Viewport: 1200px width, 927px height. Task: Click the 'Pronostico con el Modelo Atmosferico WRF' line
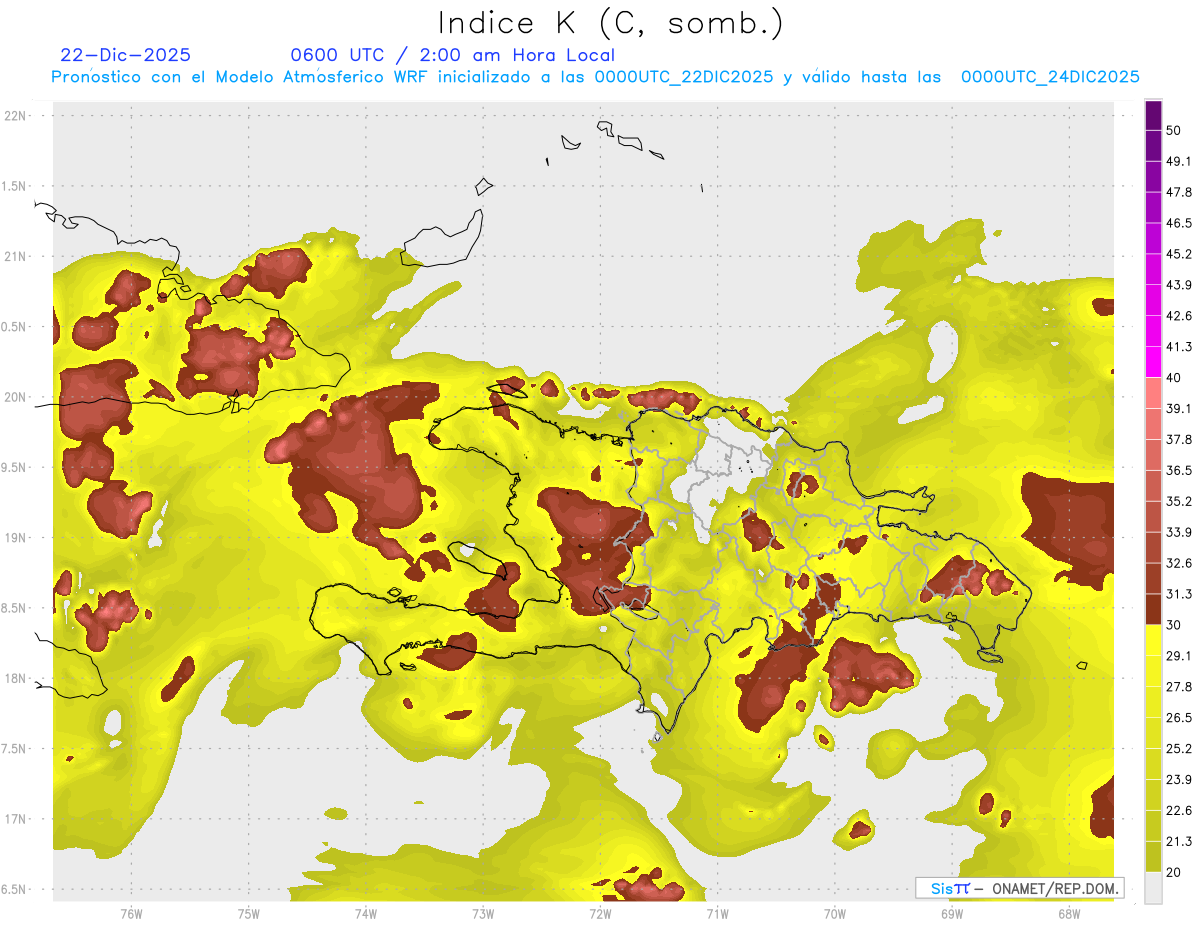coord(595,77)
